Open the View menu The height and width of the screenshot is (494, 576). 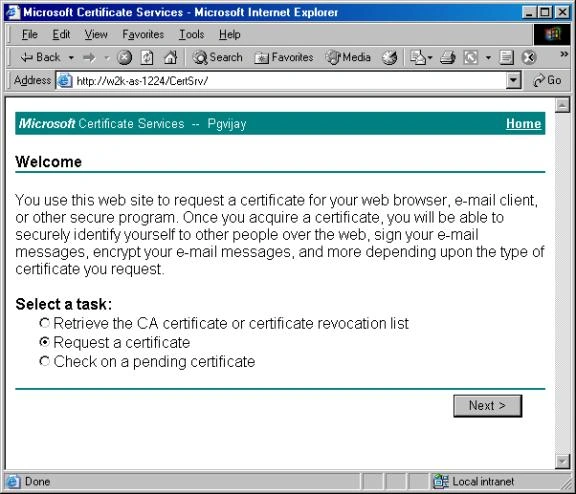pyautogui.click(x=96, y=34)
